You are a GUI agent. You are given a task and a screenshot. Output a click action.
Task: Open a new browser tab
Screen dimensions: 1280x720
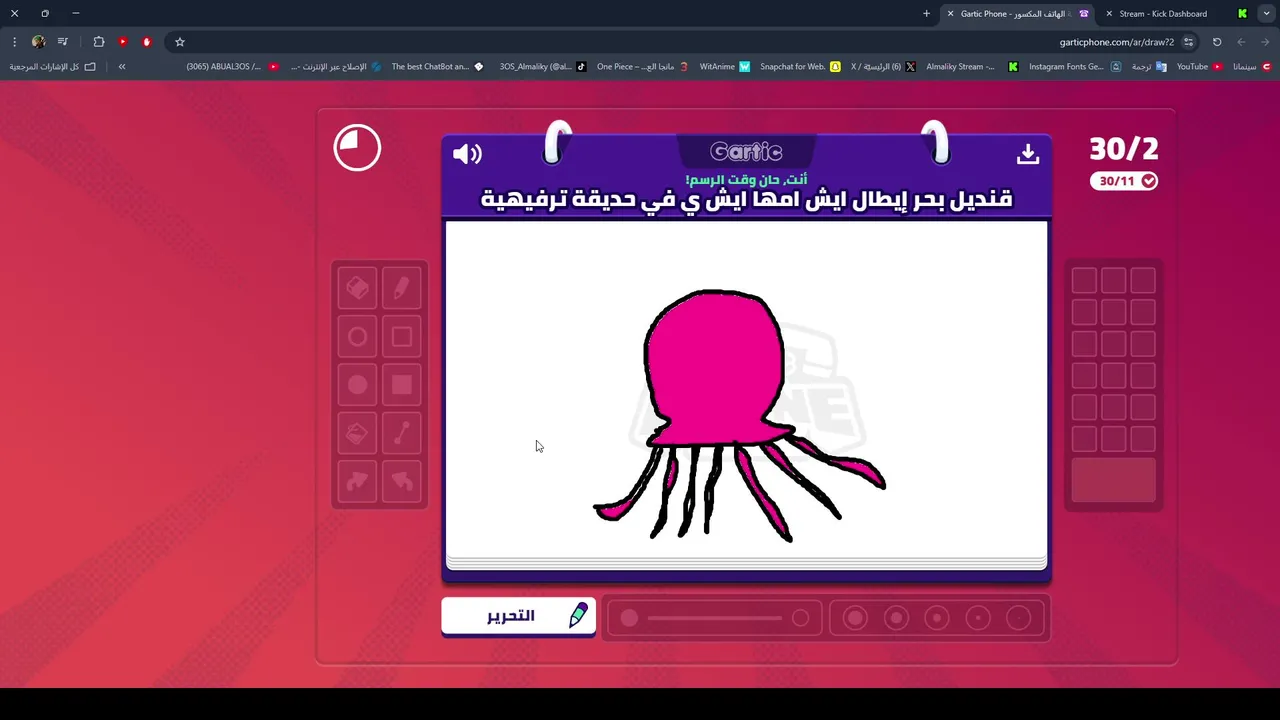pos(926,14)
